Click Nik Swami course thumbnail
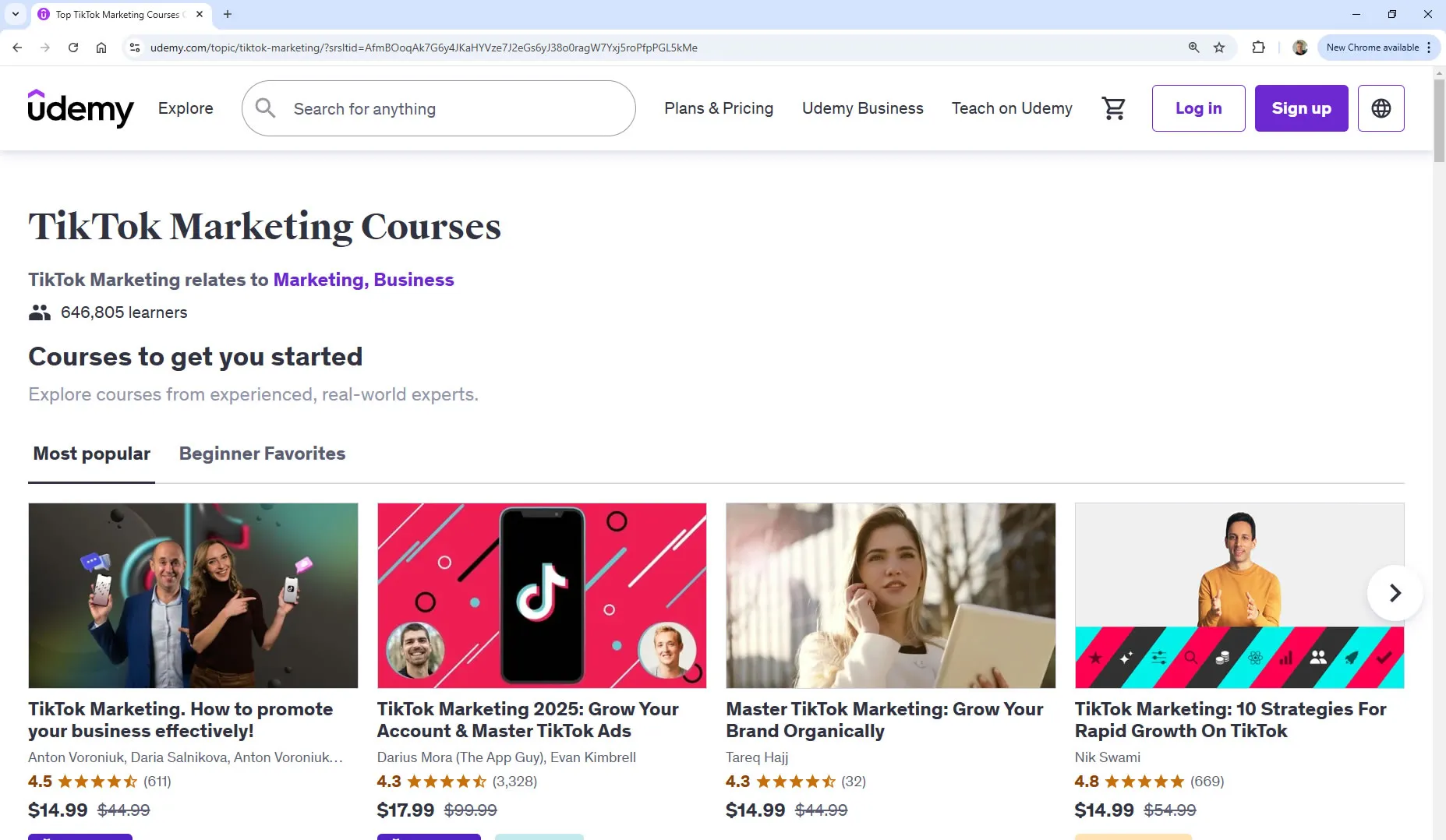 pyautogui.click(x=1239, y=595)
